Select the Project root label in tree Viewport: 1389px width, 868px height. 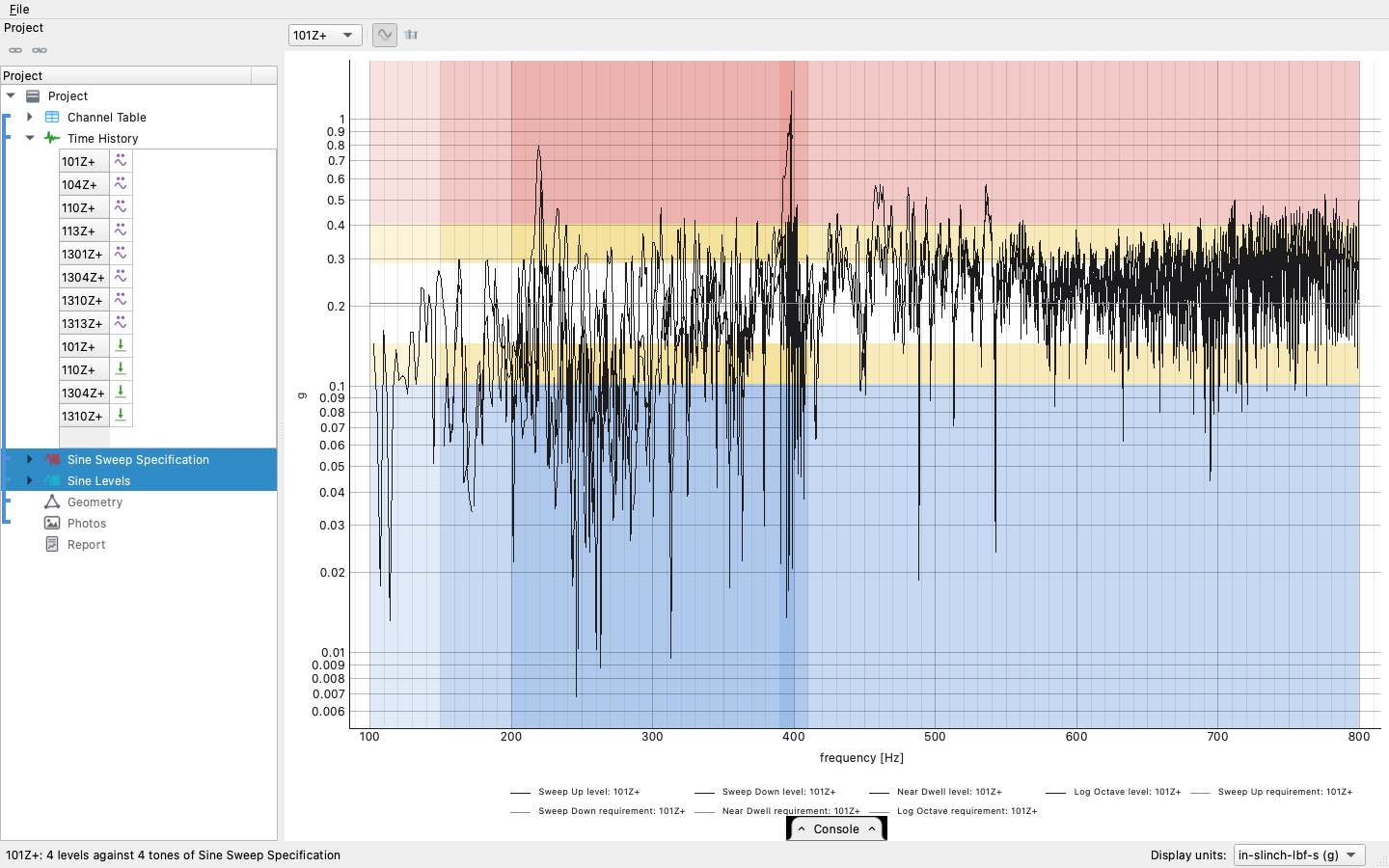click(x=68, y=96)
